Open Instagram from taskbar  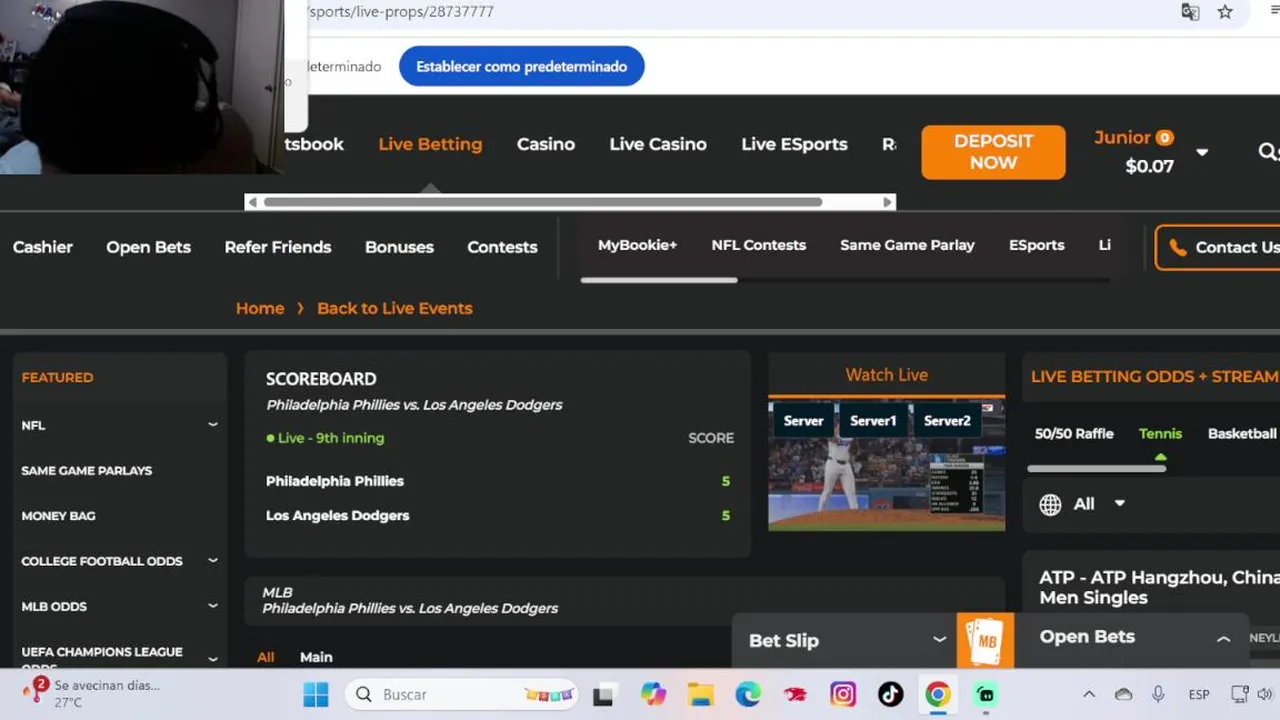[843, 694]
